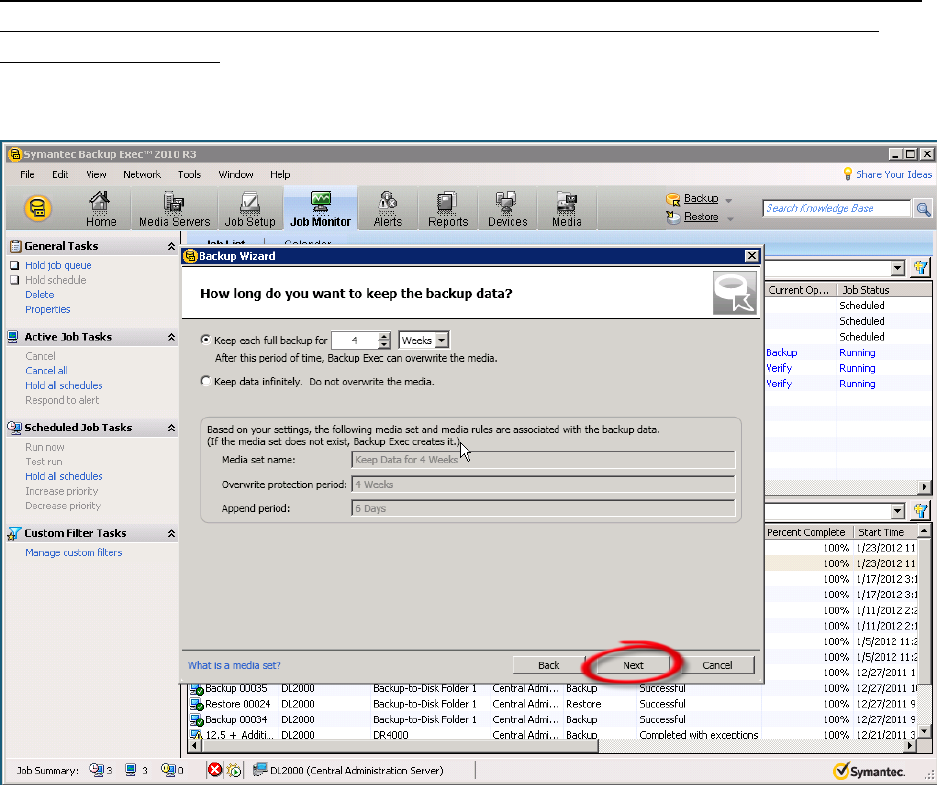Click Cancel all in Active Job Tasks
937x785 pixels.
point(46,370)
